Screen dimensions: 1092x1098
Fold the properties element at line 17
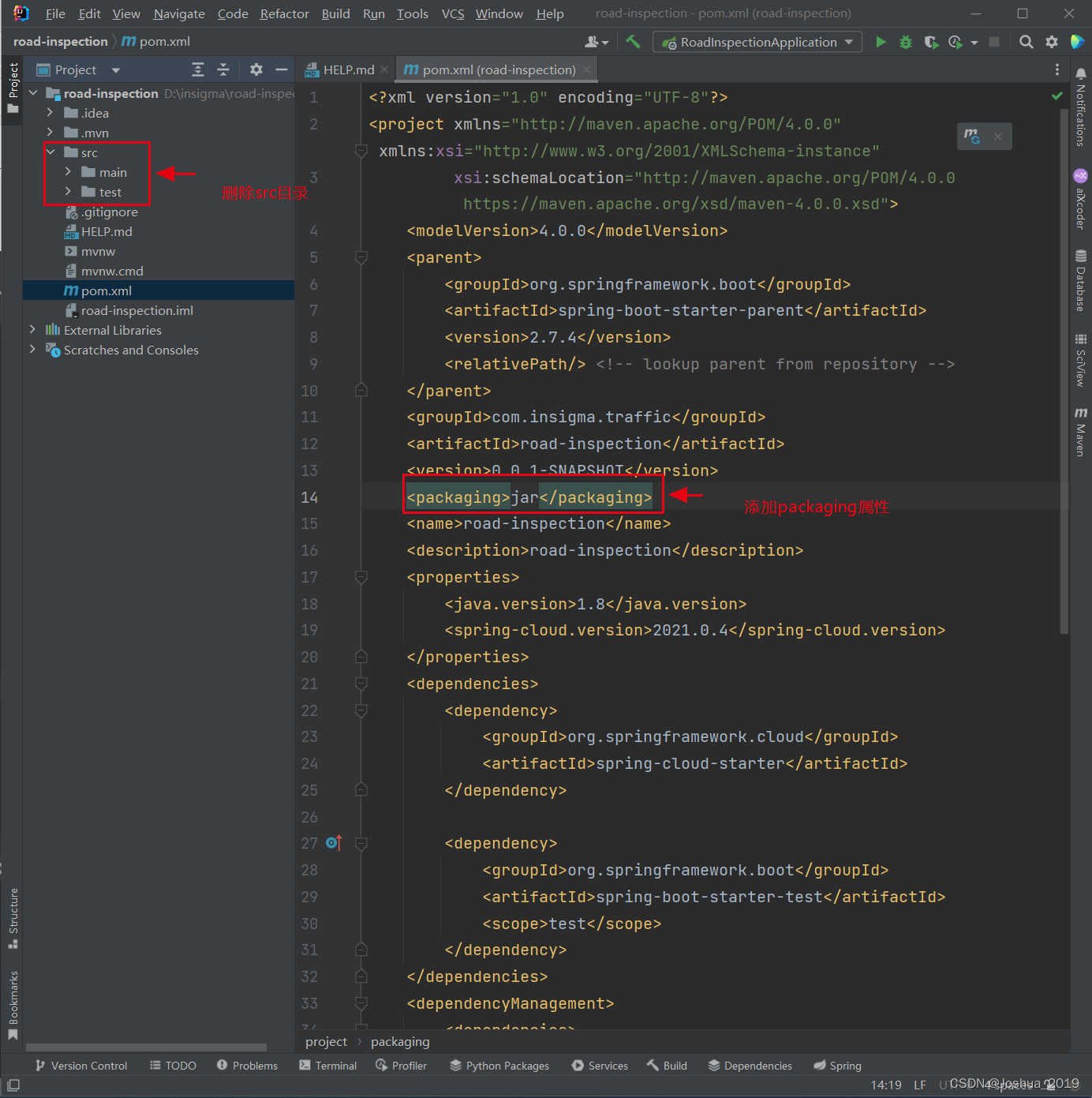361,577
